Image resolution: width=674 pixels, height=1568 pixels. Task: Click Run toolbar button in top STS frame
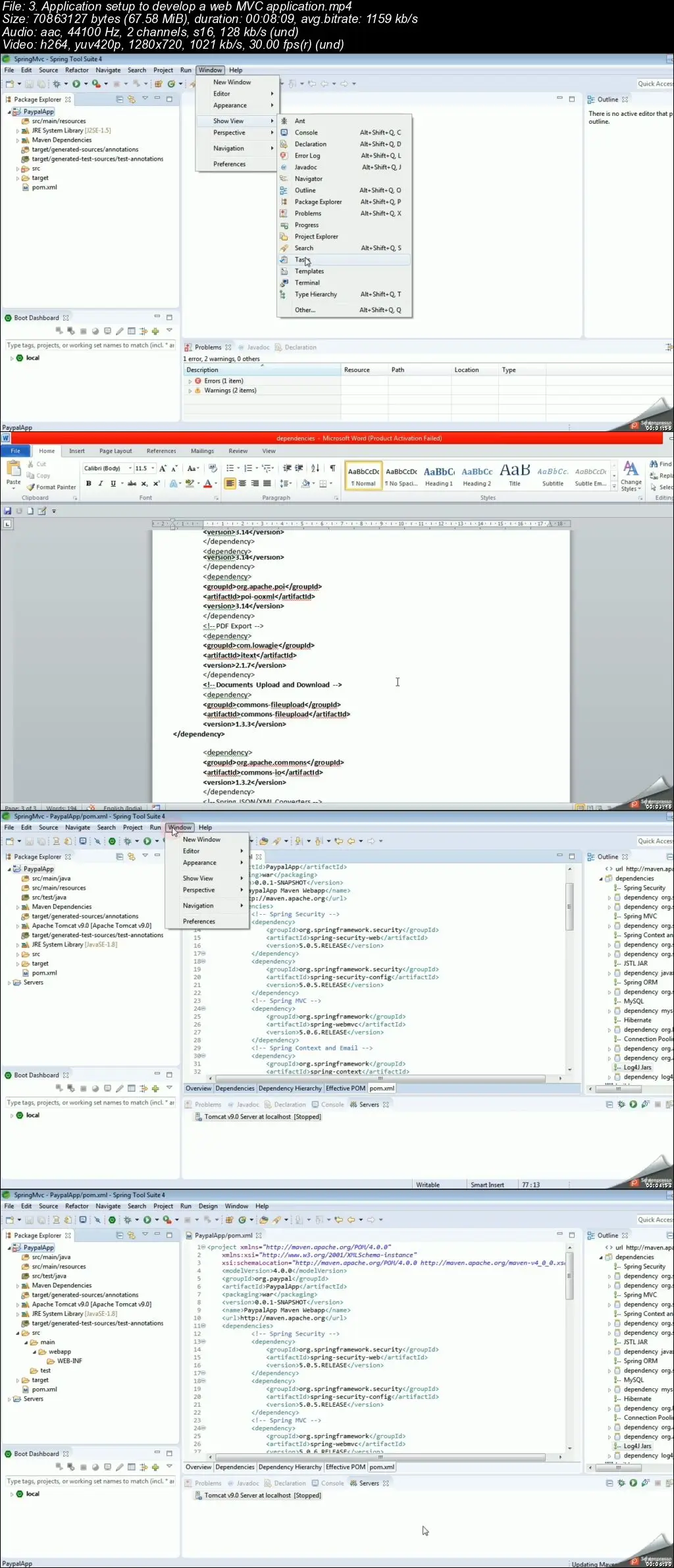[77, 84]
